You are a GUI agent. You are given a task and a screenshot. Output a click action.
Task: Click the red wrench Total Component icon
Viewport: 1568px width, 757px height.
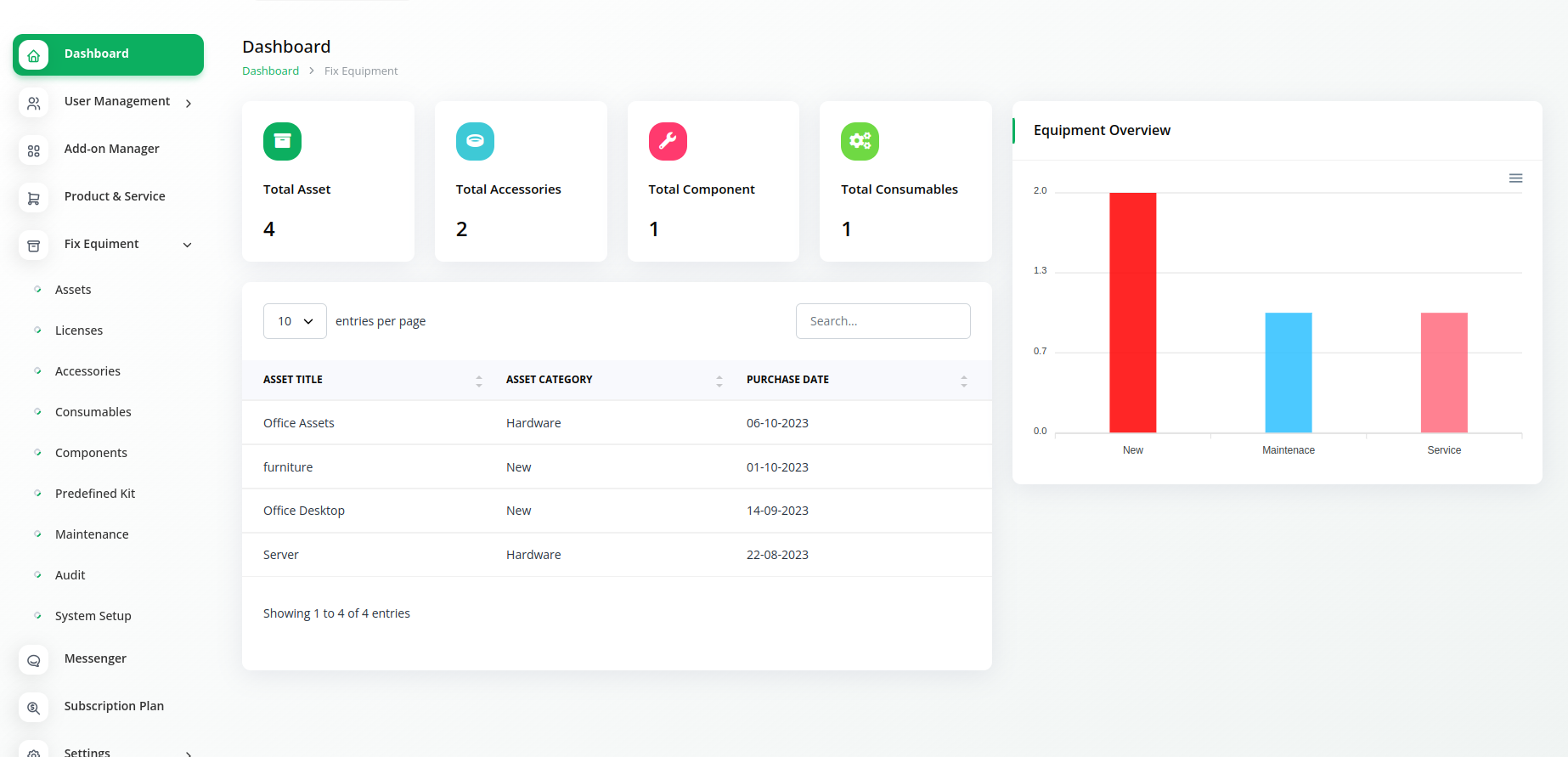[x=668, y=141]
